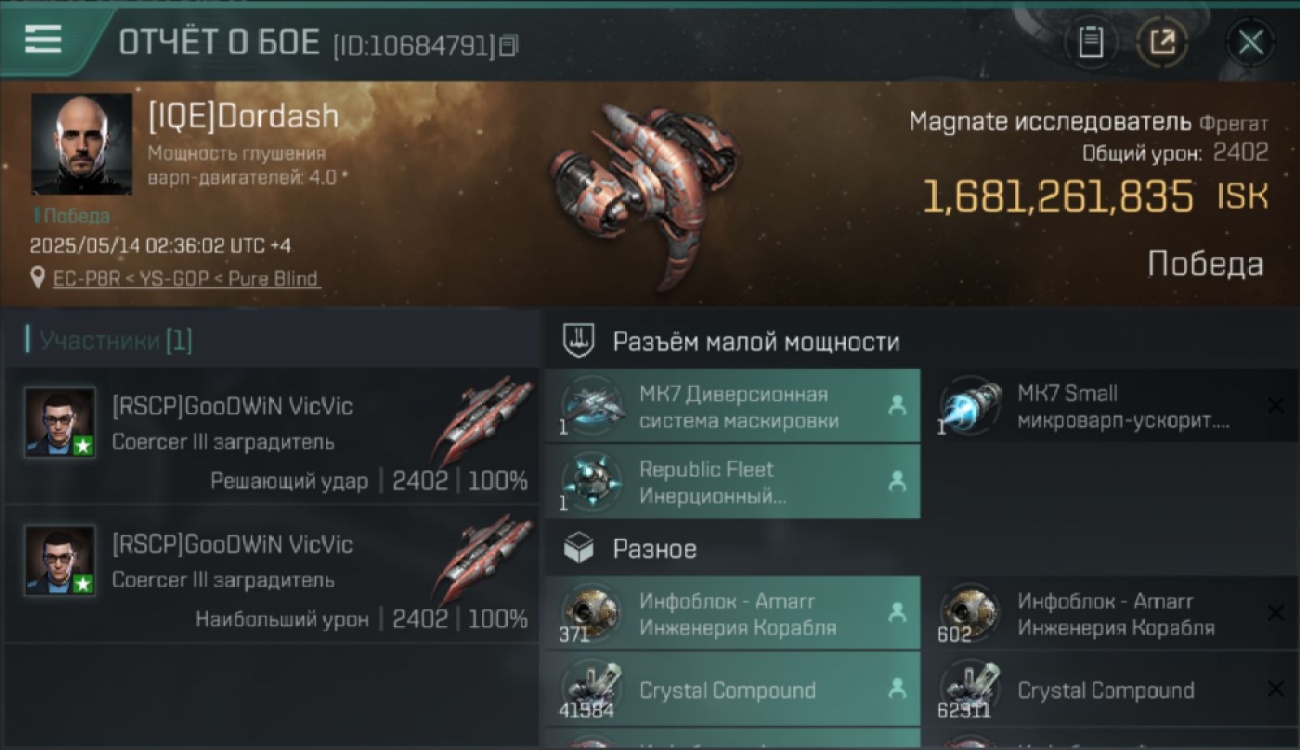View Dordash's pilot portrait
Viewport: 1300px width, 750px height.
81,144
